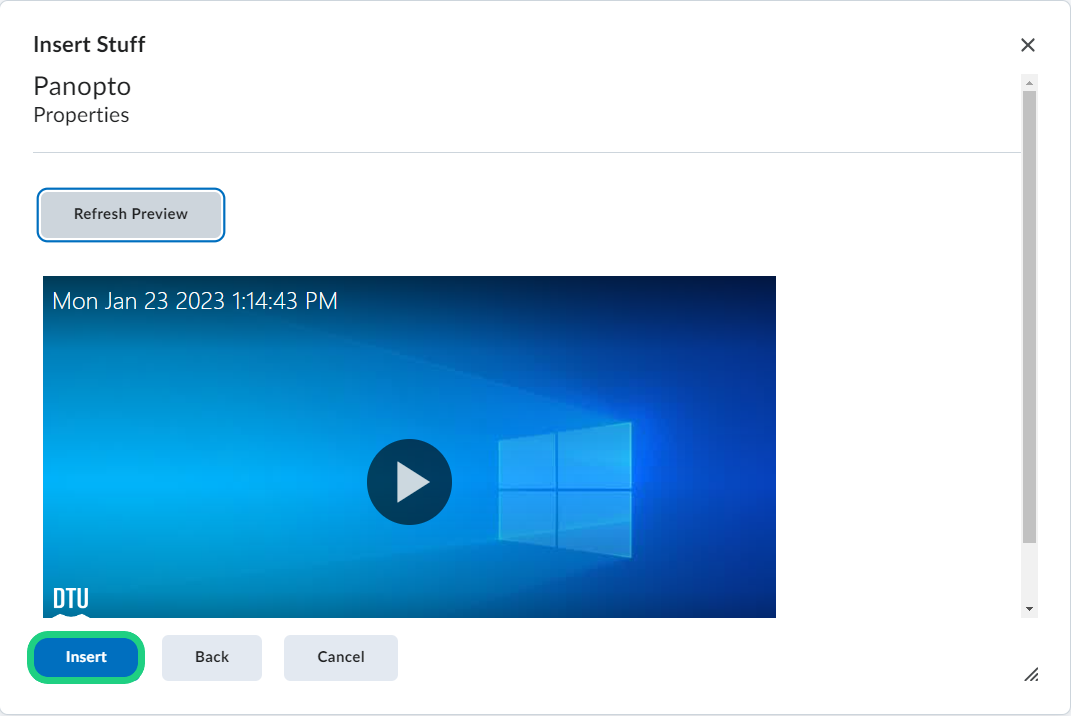Viewport: 1071px width, 716px height.
Task: Close the dialog using the X icon
Action: (1027, 45)
